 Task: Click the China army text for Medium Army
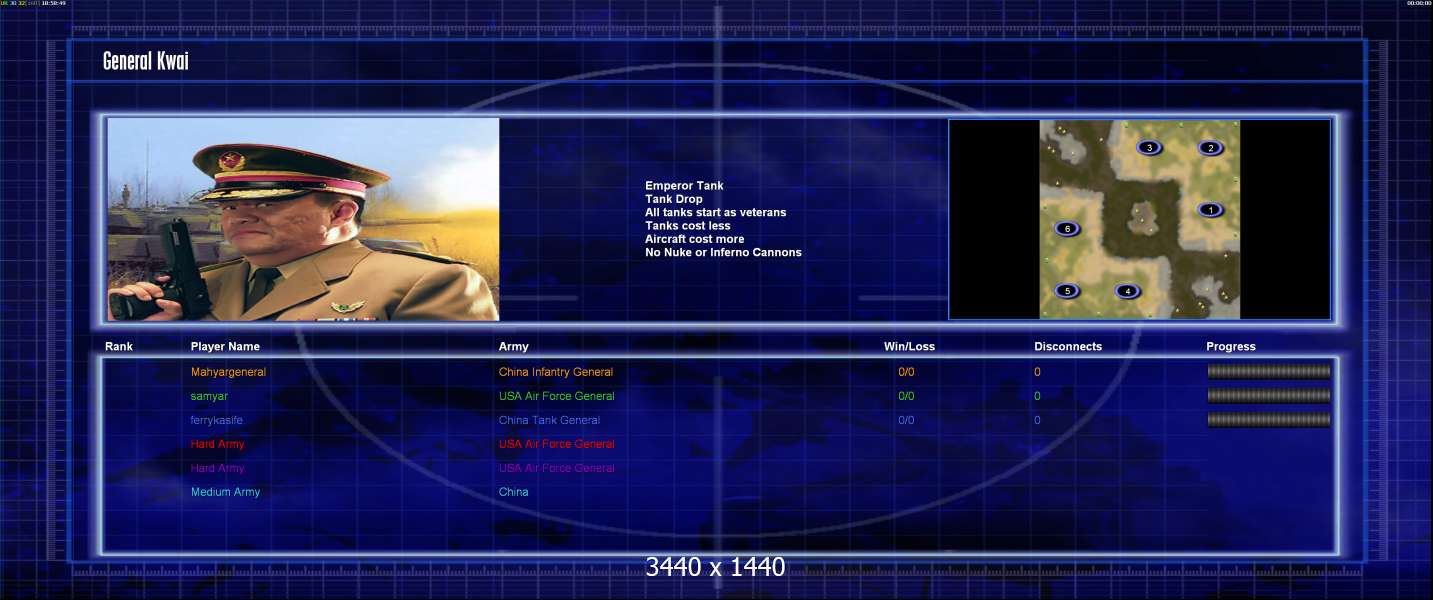(514, 492)
